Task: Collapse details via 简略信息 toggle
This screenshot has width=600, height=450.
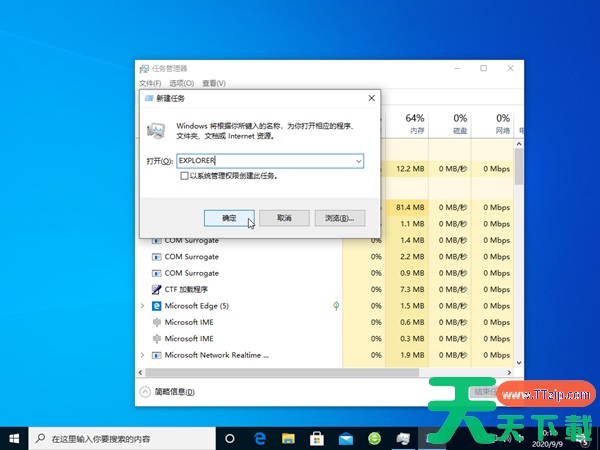Action: point(146,392)
